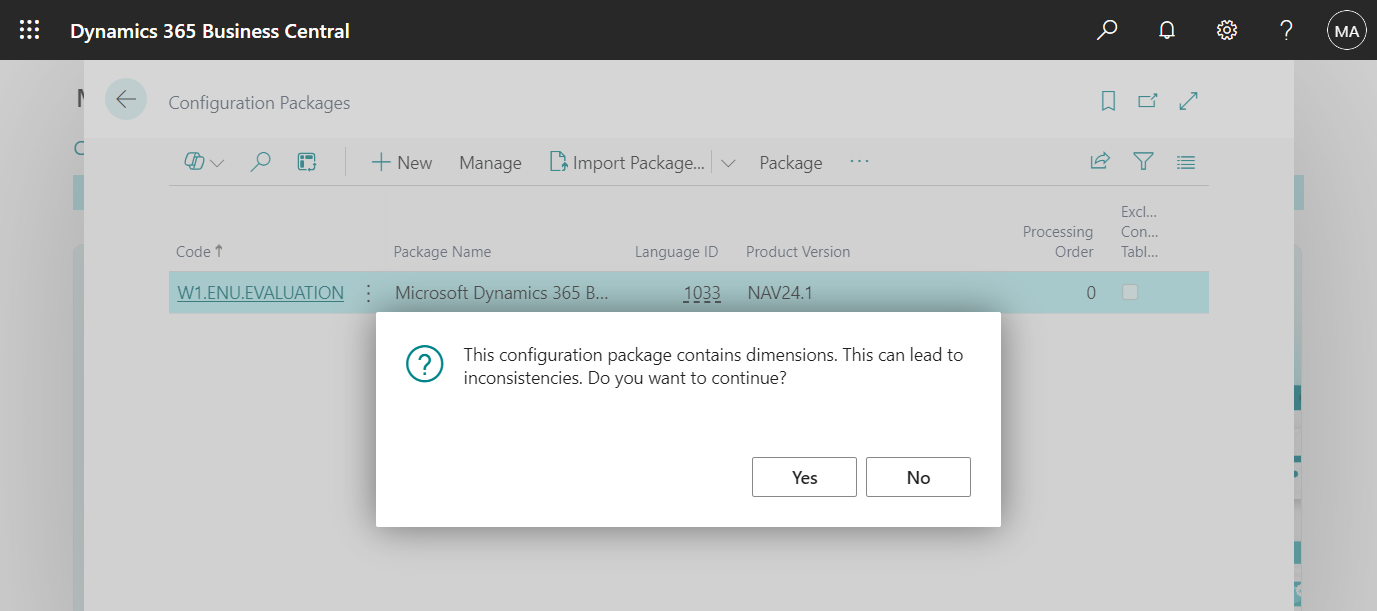Click the Manage menu item
This screenshot has width=1377, height=611.
489,162
